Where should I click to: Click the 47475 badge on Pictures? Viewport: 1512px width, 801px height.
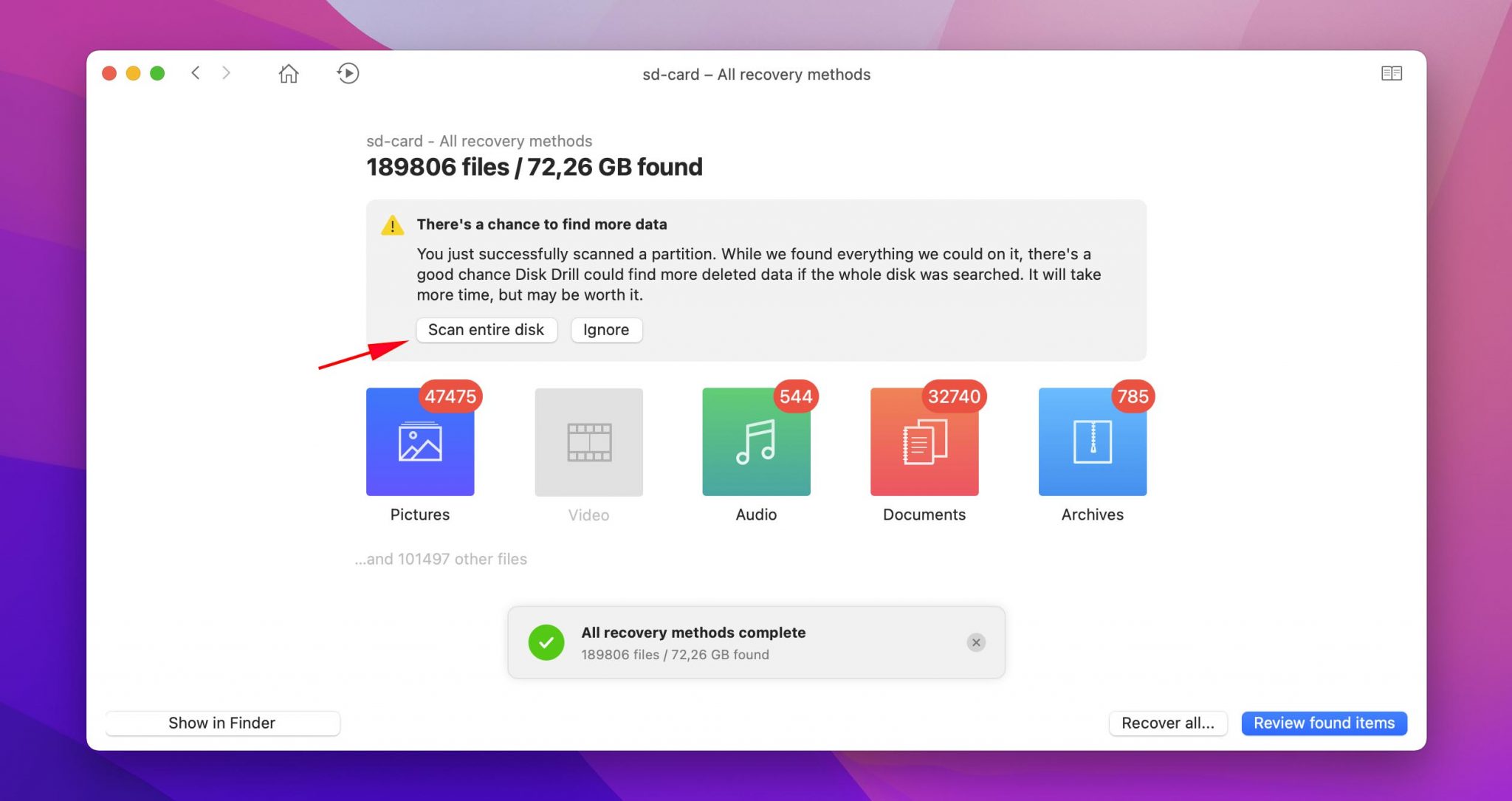tap(450, 396)
